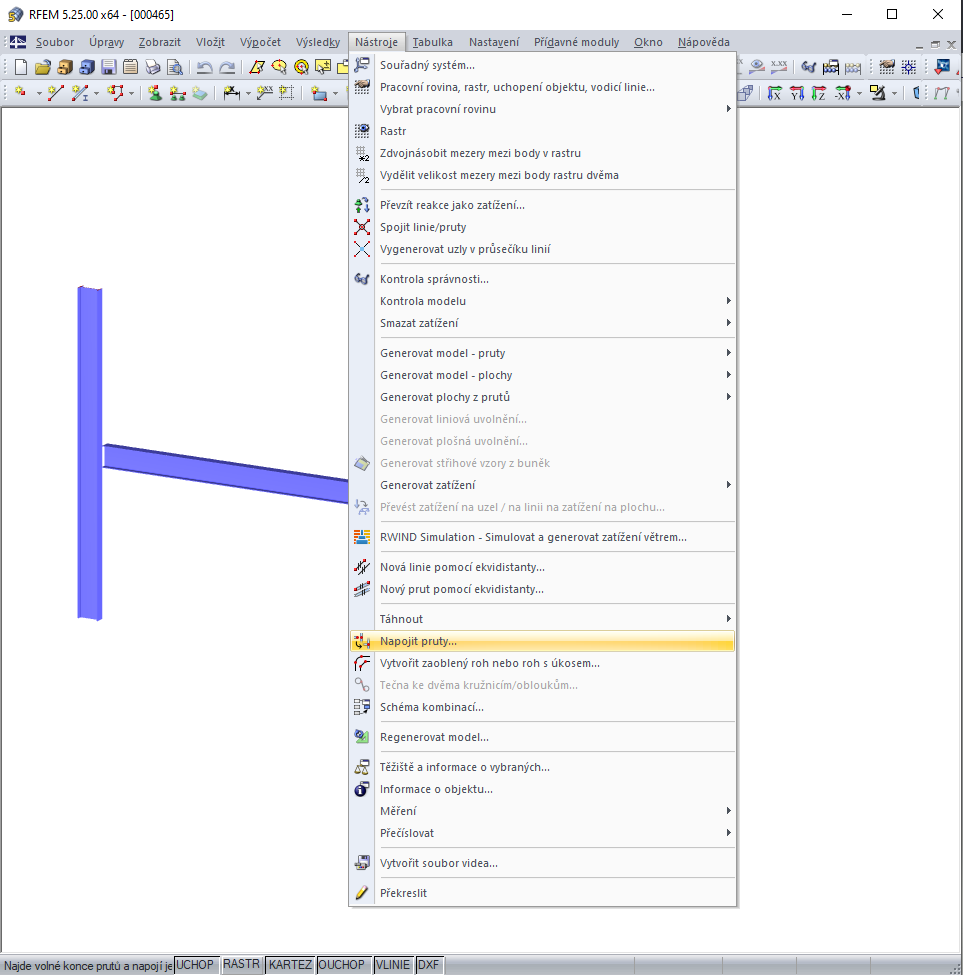Click the New line support icon
This screenshot has height=975, width=963.
point(177,93)
